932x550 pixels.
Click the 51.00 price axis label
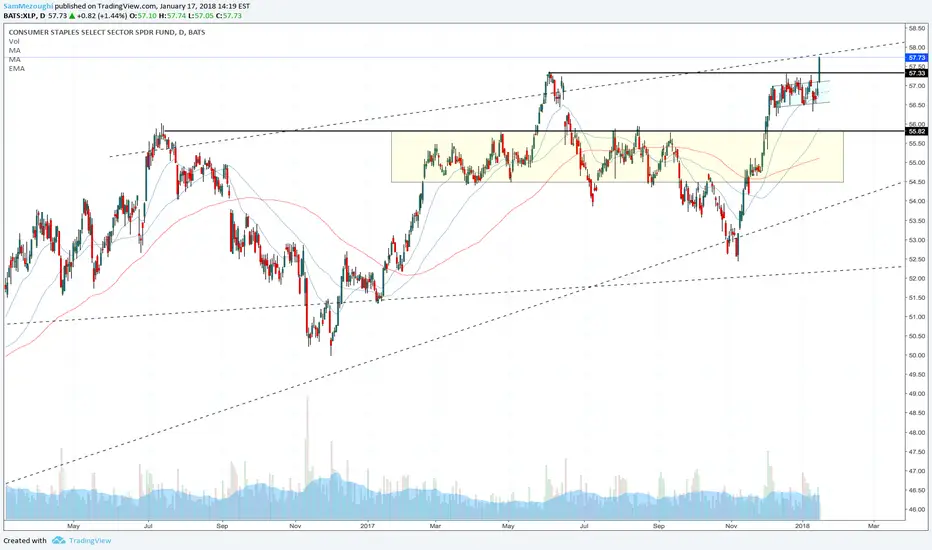point(917,317)
